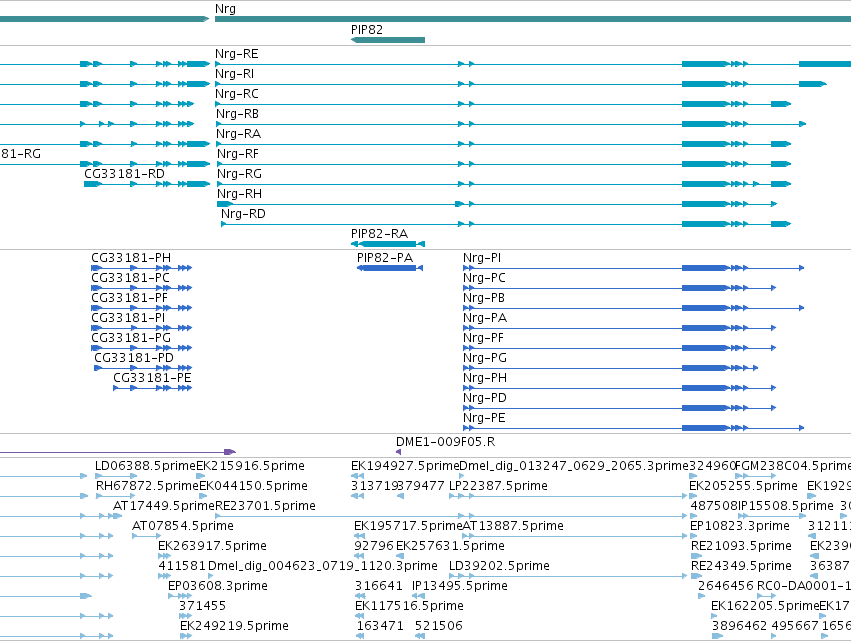This screenshot has width=851, height=641.
Task: Click the EK044150.5prime label
Action: click(x=253, y=486)
